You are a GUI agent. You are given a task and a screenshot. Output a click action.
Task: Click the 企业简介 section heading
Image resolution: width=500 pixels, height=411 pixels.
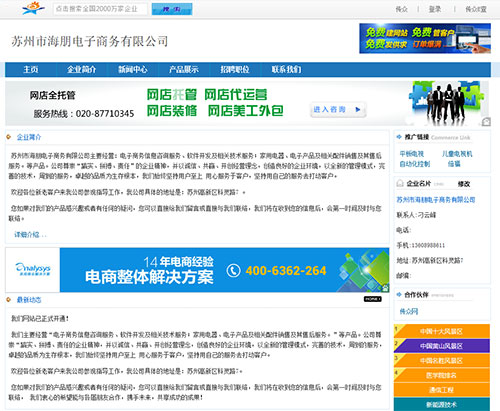coord(29,137)
